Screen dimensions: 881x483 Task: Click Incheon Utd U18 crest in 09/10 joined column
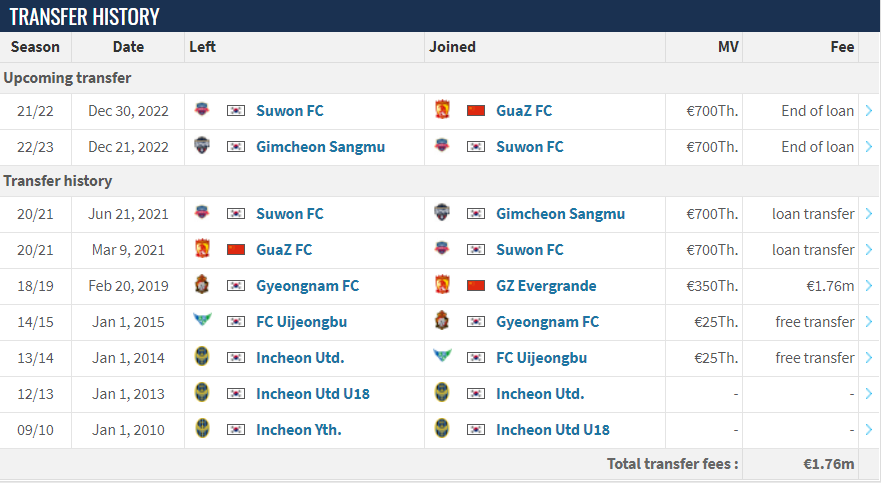coord(442,429)
